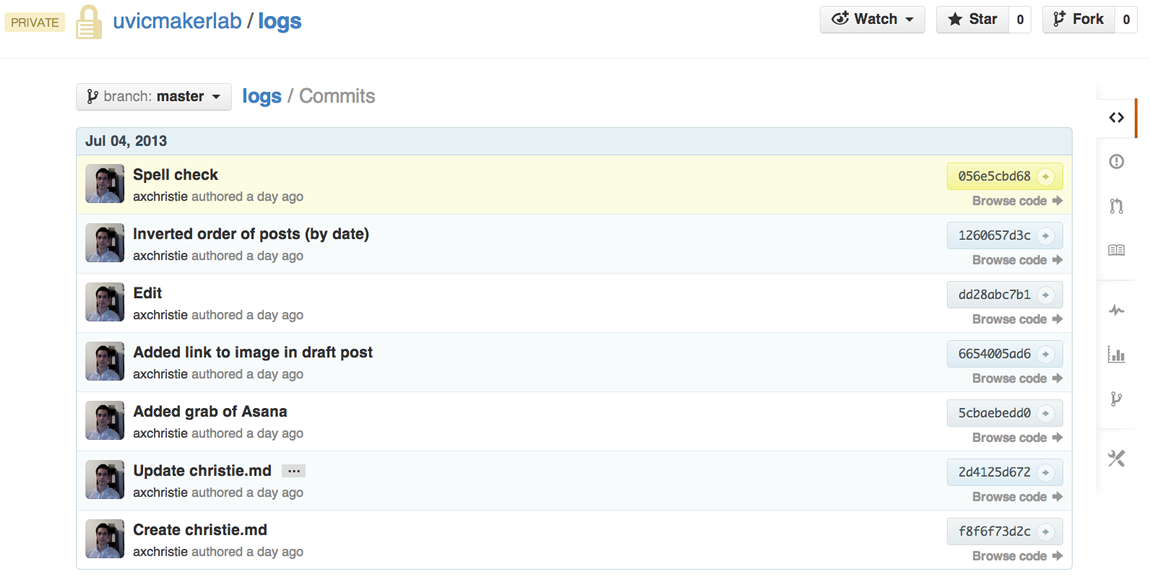
Task: Open the Watch dropdown menu
Action: (872, 19)
